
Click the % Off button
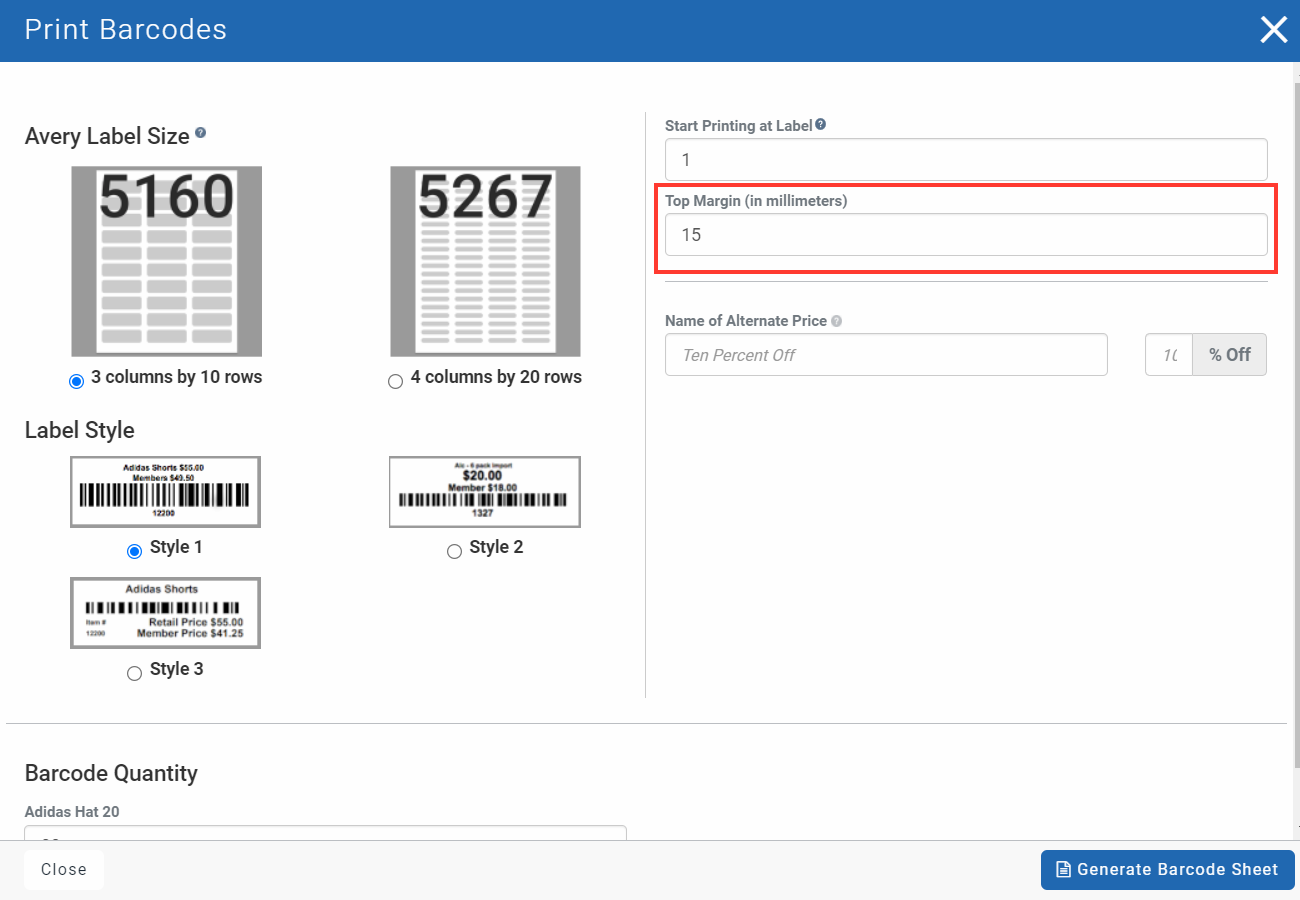pos(1229,354)
